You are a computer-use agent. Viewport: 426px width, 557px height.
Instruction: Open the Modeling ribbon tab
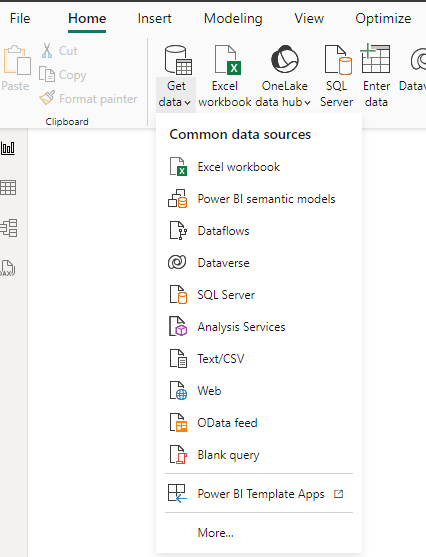[x=233, y=18]
